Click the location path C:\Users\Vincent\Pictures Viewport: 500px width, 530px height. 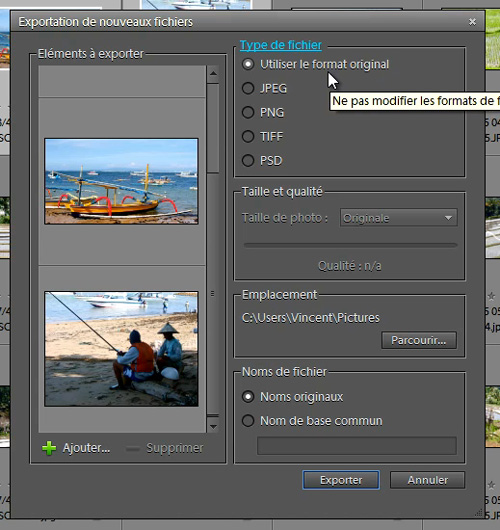click(x=311, y=318)
